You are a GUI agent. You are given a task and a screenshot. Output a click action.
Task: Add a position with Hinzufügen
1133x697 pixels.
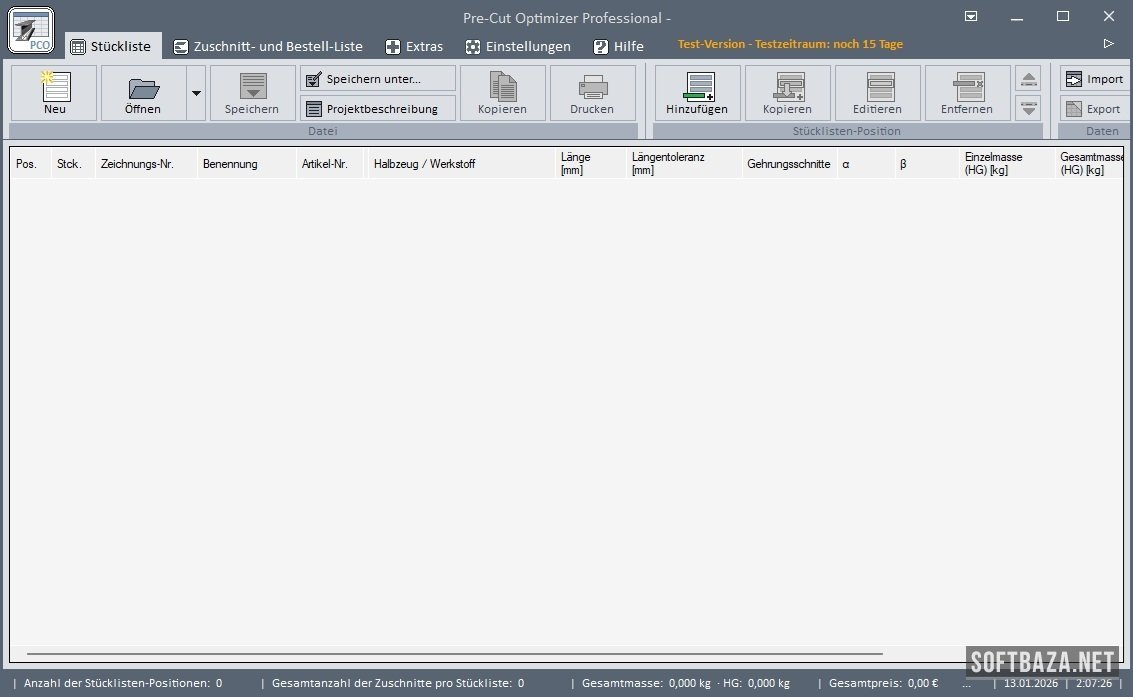[x=697, y=93]
